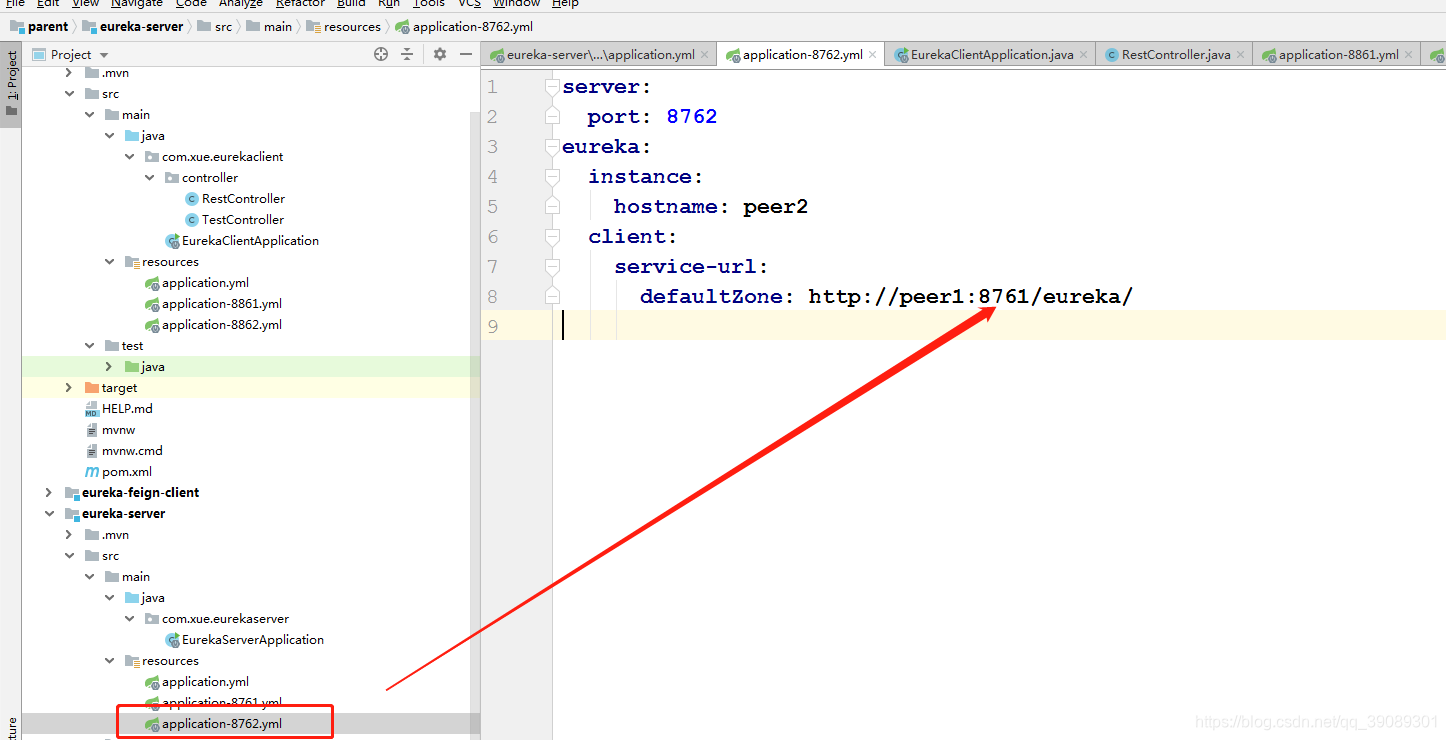Hide the Project panel with minus icon

click(466, 54)
